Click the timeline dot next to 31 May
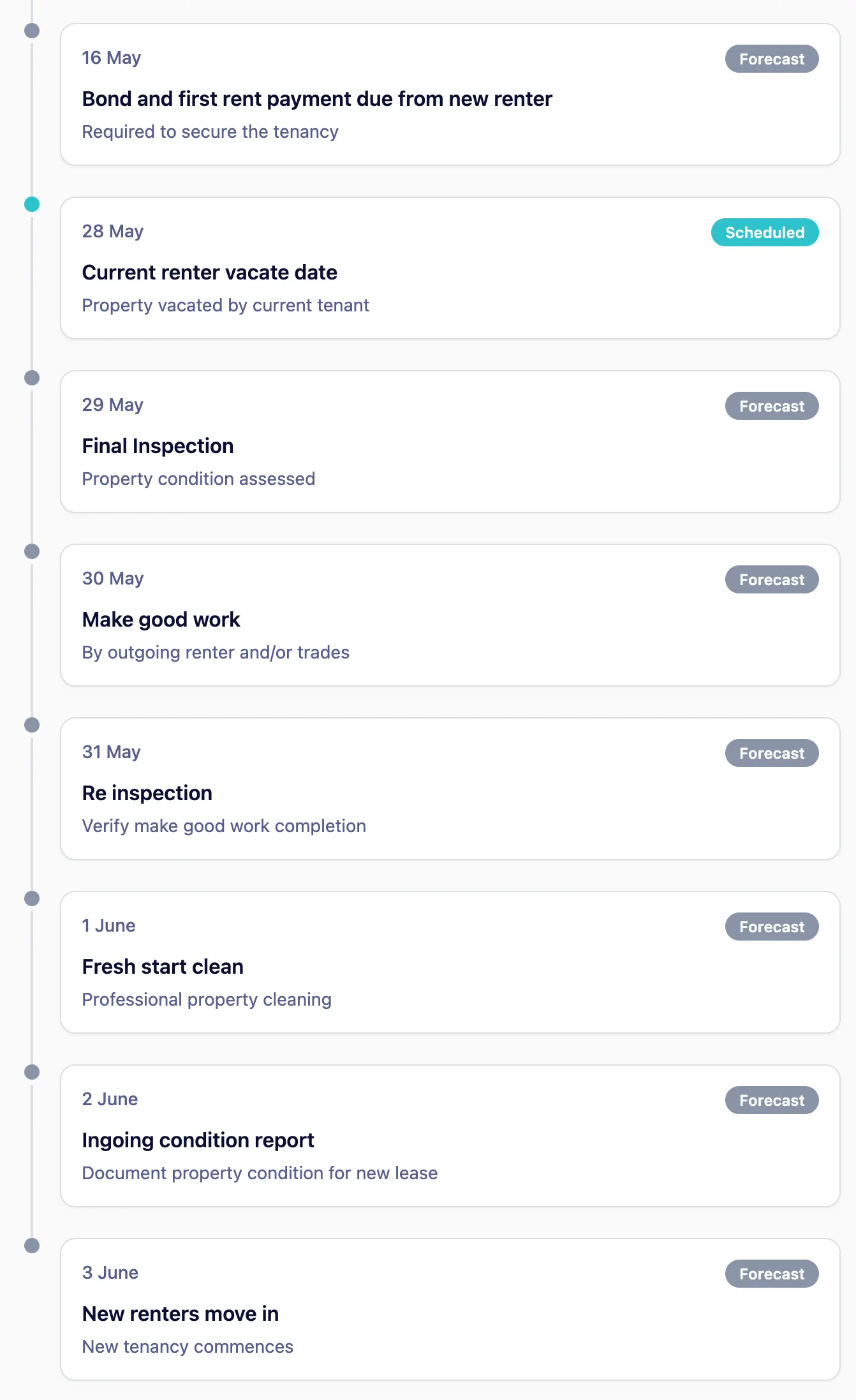Viewport: 856px width, 1400px height. (x=32, y=725)
